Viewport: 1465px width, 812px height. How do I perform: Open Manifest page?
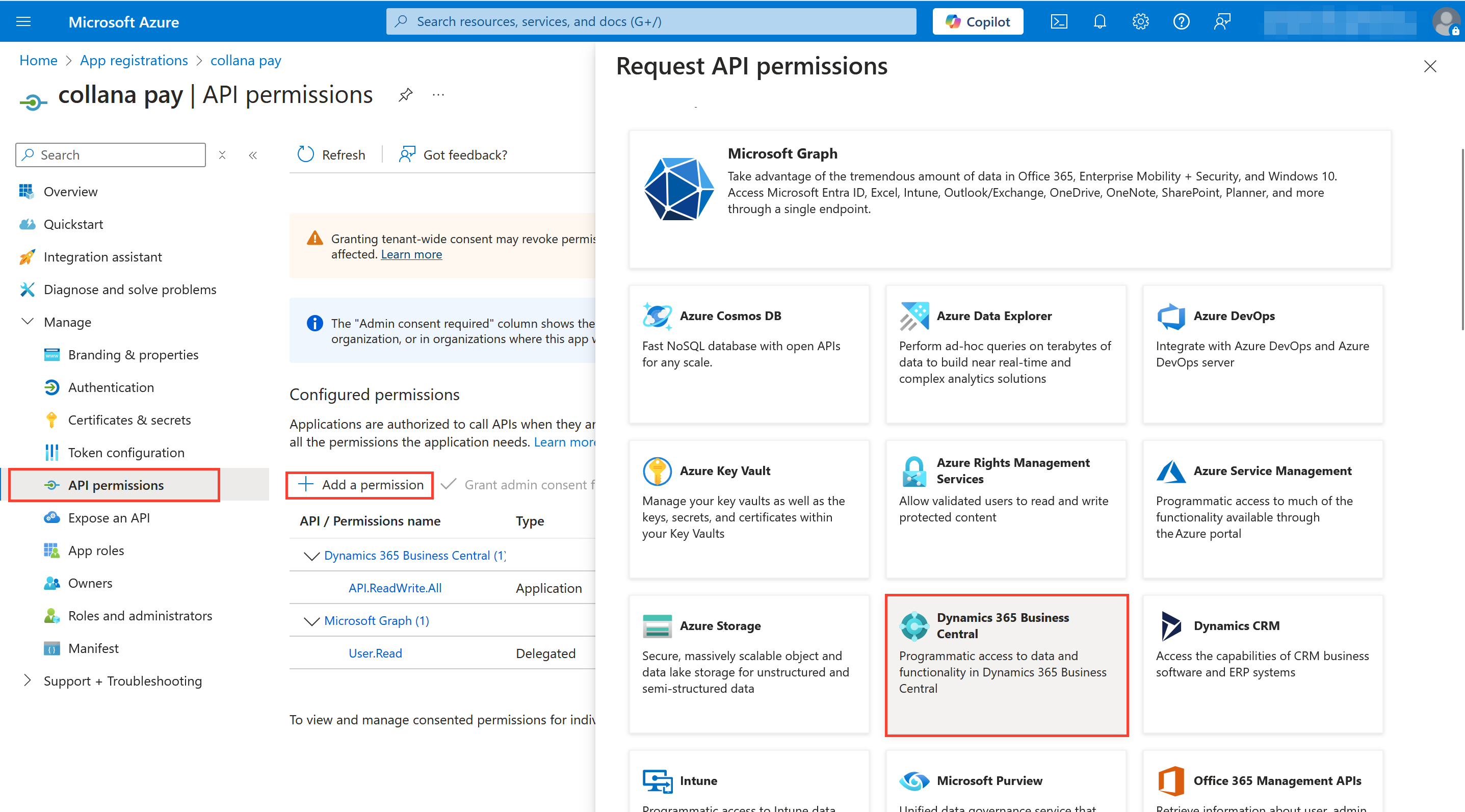click(93, 648)
